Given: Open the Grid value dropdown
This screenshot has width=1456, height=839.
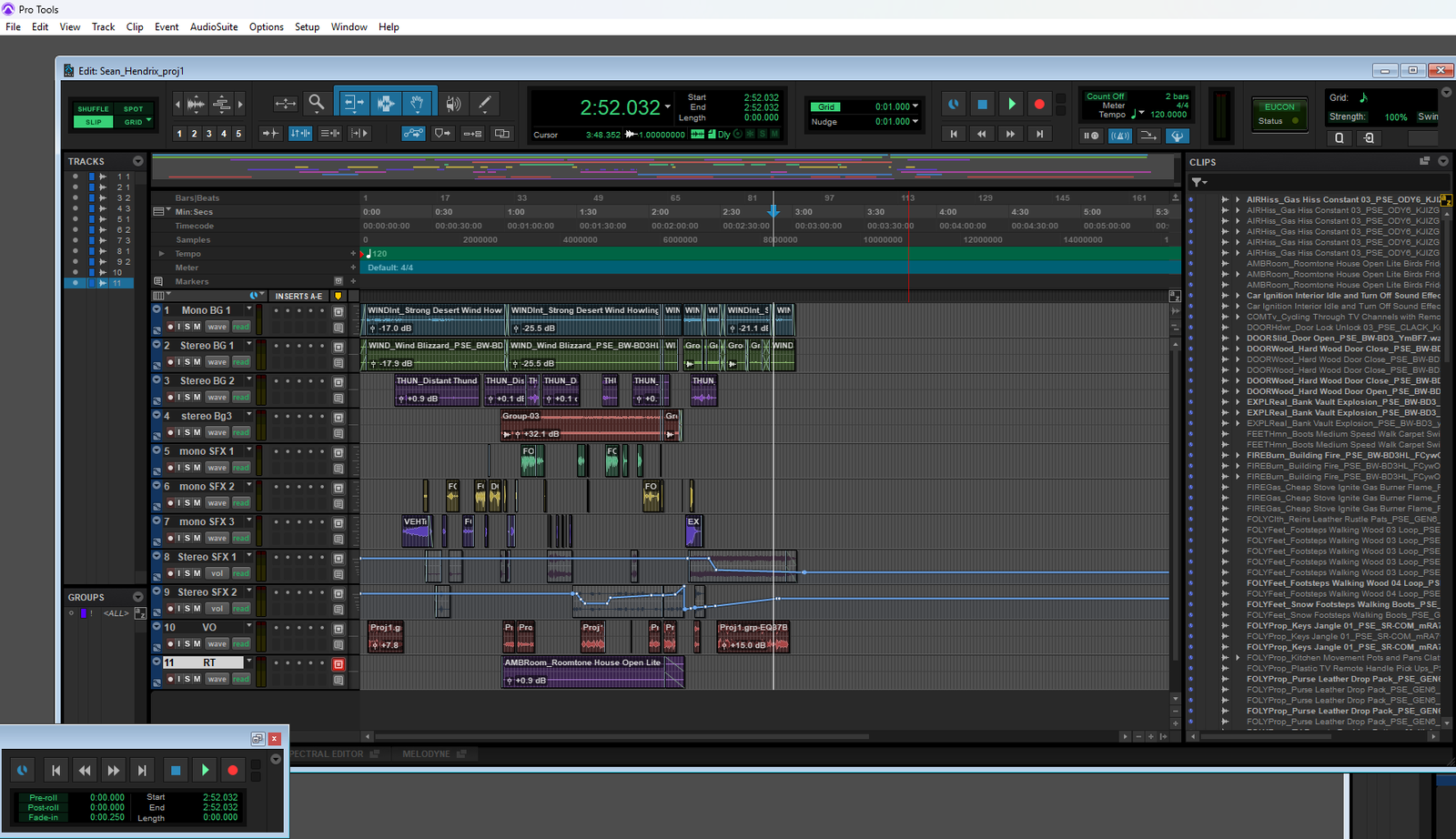Looking at the screenshot, I should pos(915,106).
